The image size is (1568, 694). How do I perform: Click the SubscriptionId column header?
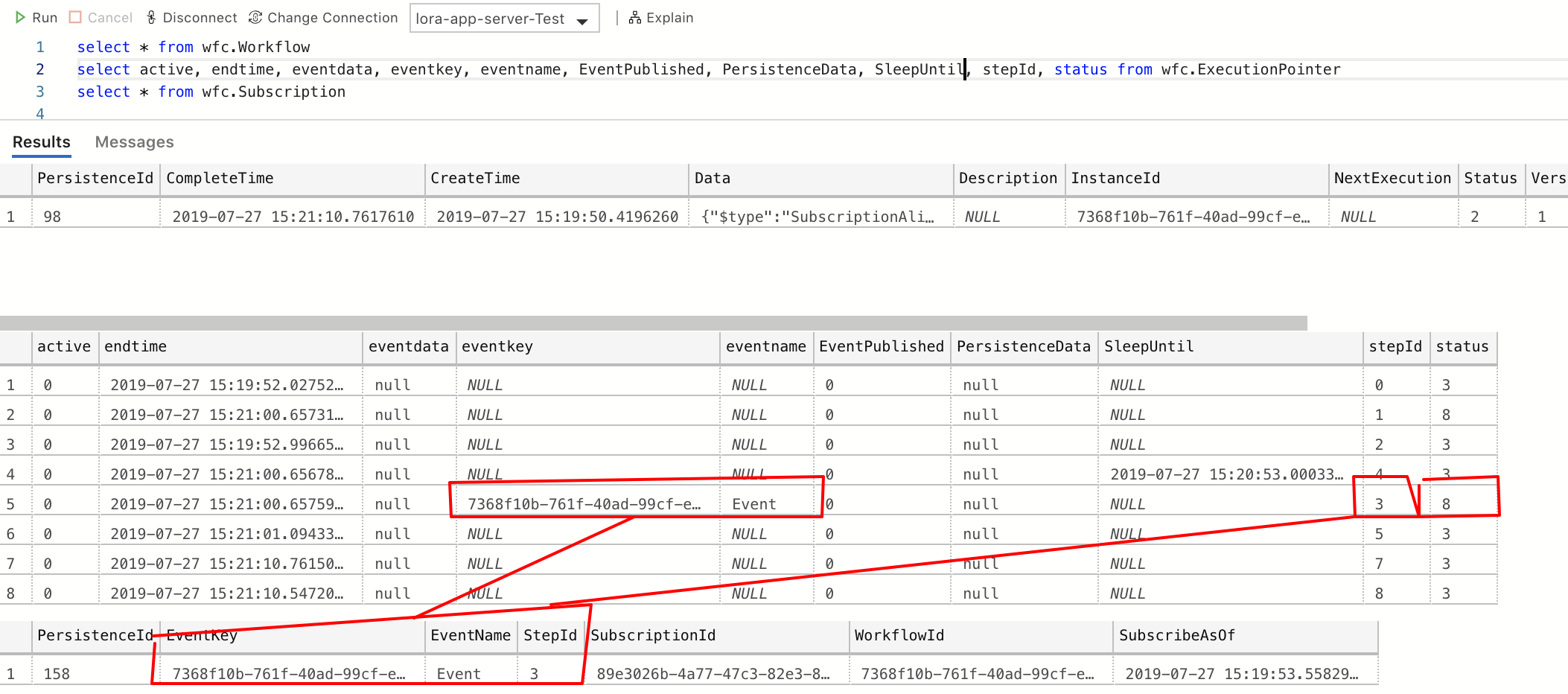[652, 635]
